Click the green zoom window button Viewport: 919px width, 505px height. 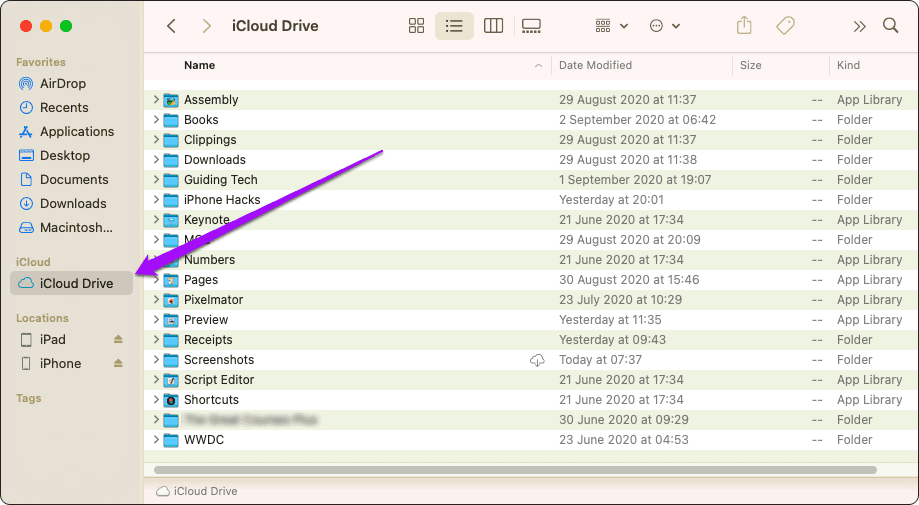pos(66,26)
